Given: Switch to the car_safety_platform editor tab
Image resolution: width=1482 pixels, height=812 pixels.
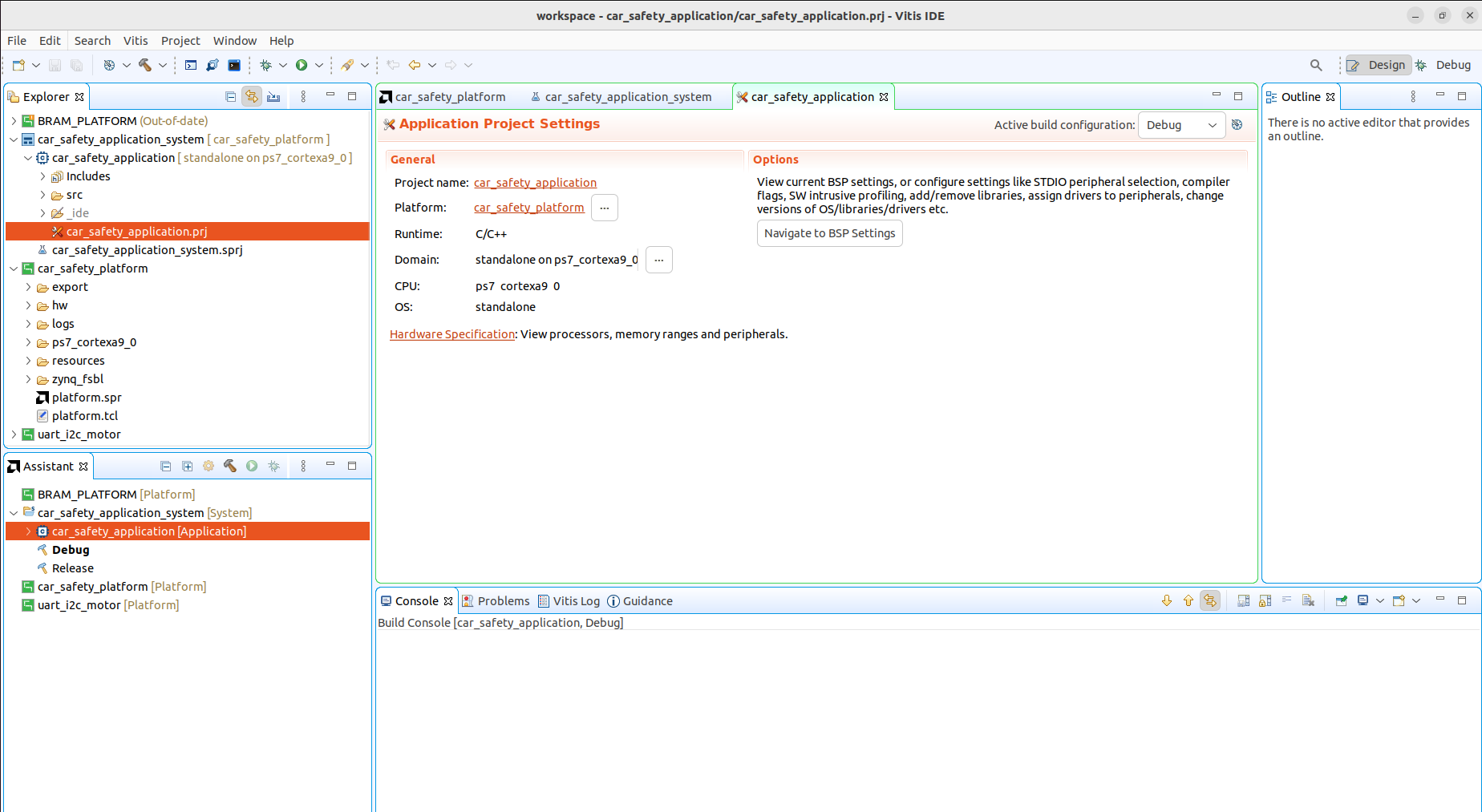Looking at the screenshot, I should 443,97.
